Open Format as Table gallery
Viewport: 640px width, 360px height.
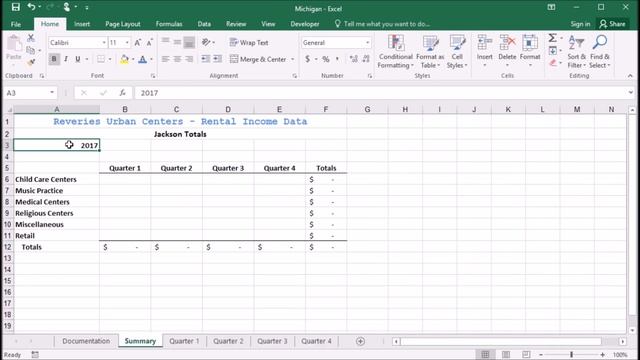[x=430, y=51]
